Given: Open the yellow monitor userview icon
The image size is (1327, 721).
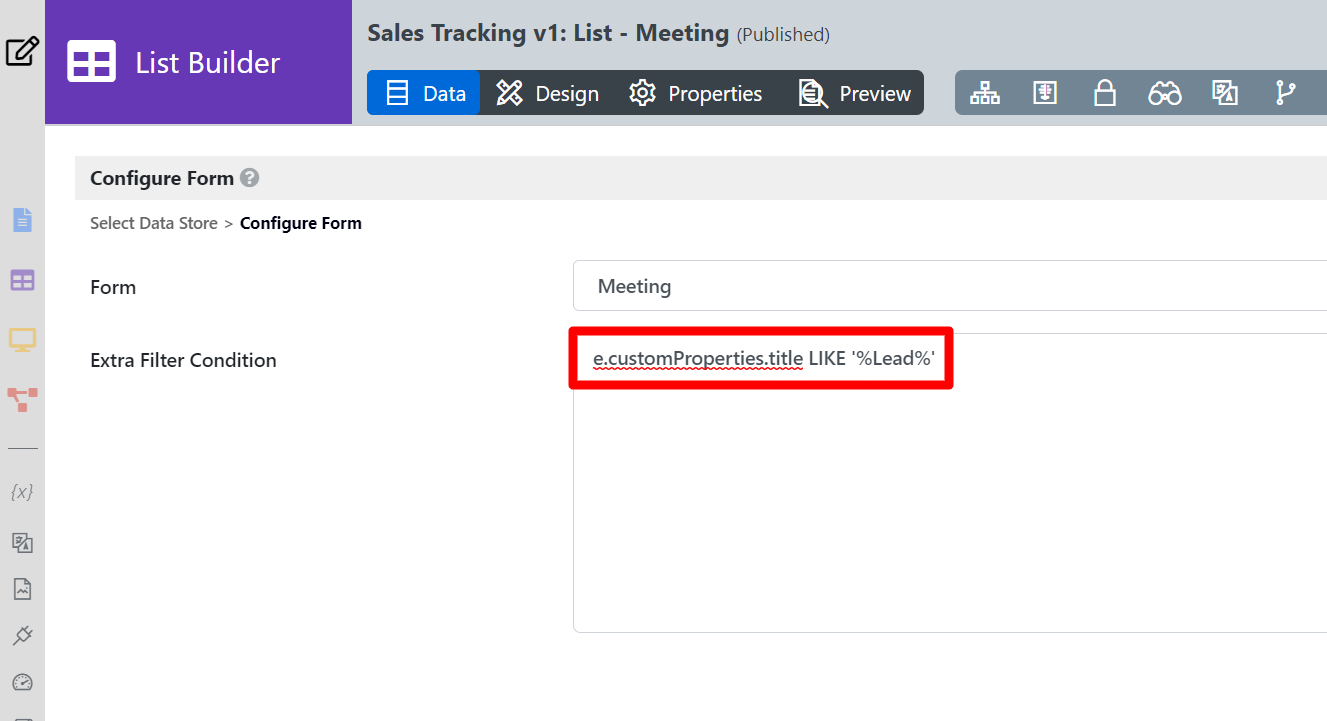Looking at the screenshot, I should (x=22, y=340).
